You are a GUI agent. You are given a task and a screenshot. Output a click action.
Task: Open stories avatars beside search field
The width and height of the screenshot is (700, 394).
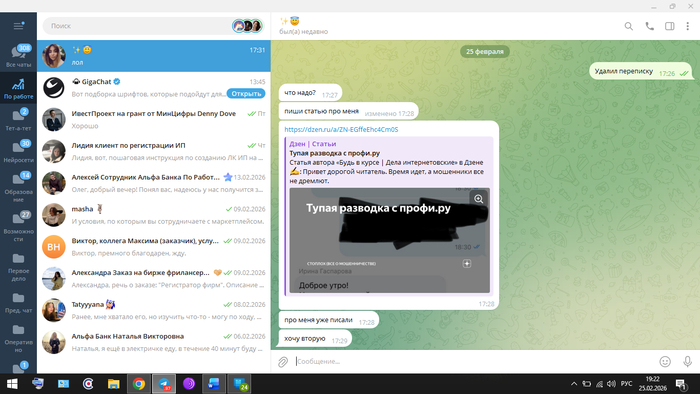point(247,26)
